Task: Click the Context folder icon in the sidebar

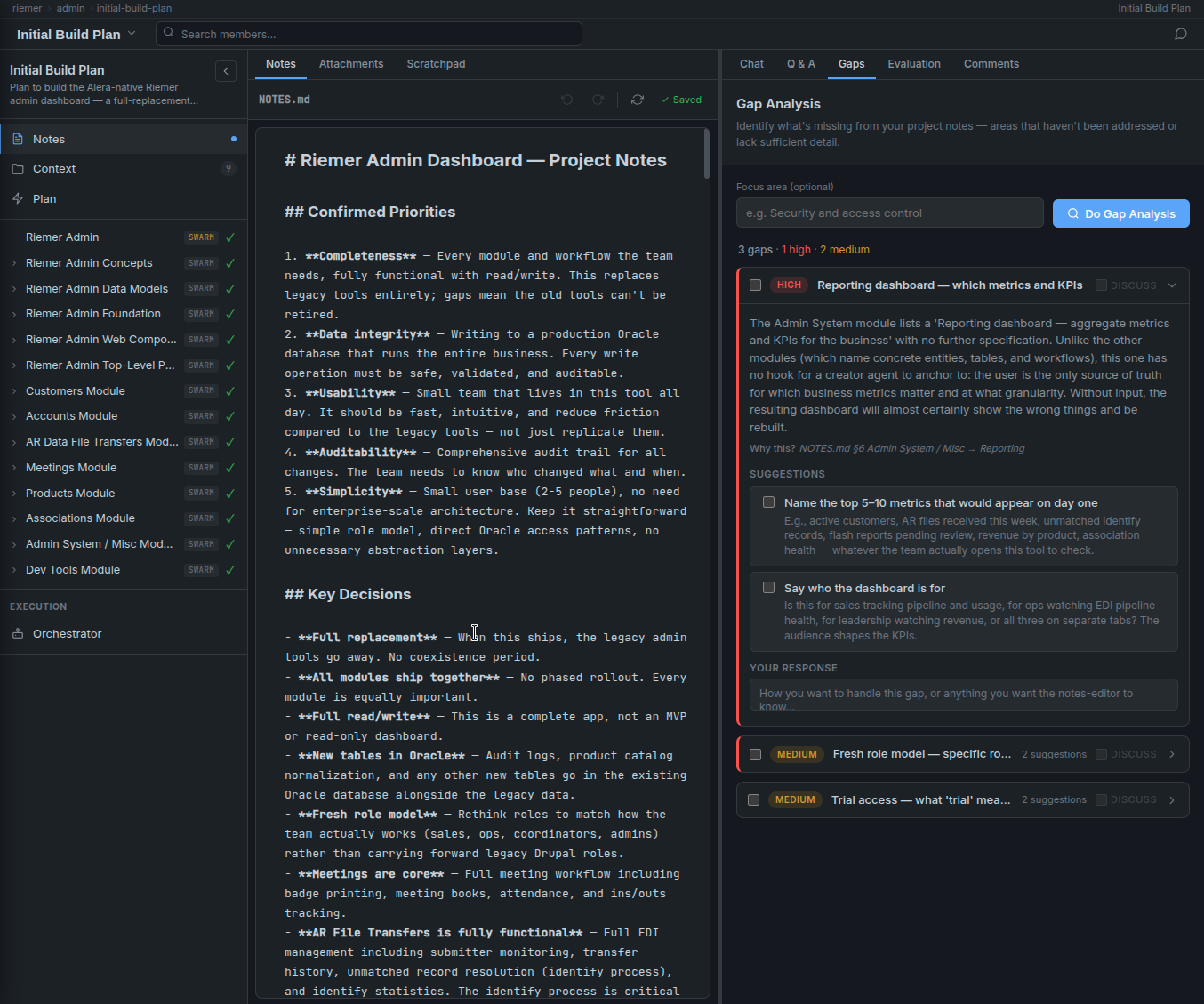Action: tap(18, 168)
